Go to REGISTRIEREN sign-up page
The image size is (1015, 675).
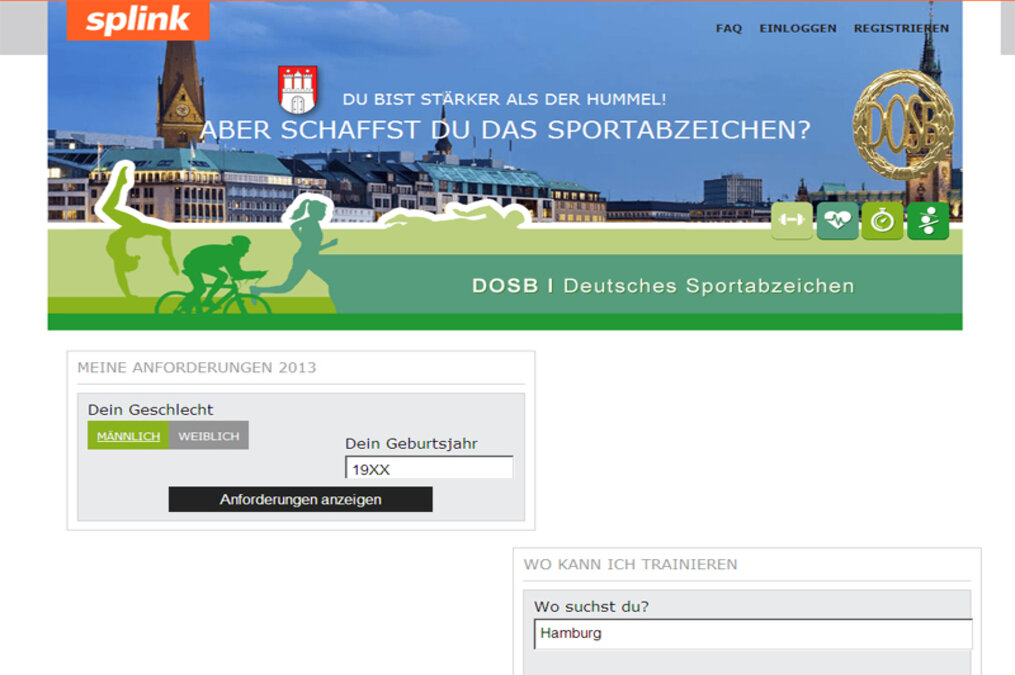coord(901,28)
